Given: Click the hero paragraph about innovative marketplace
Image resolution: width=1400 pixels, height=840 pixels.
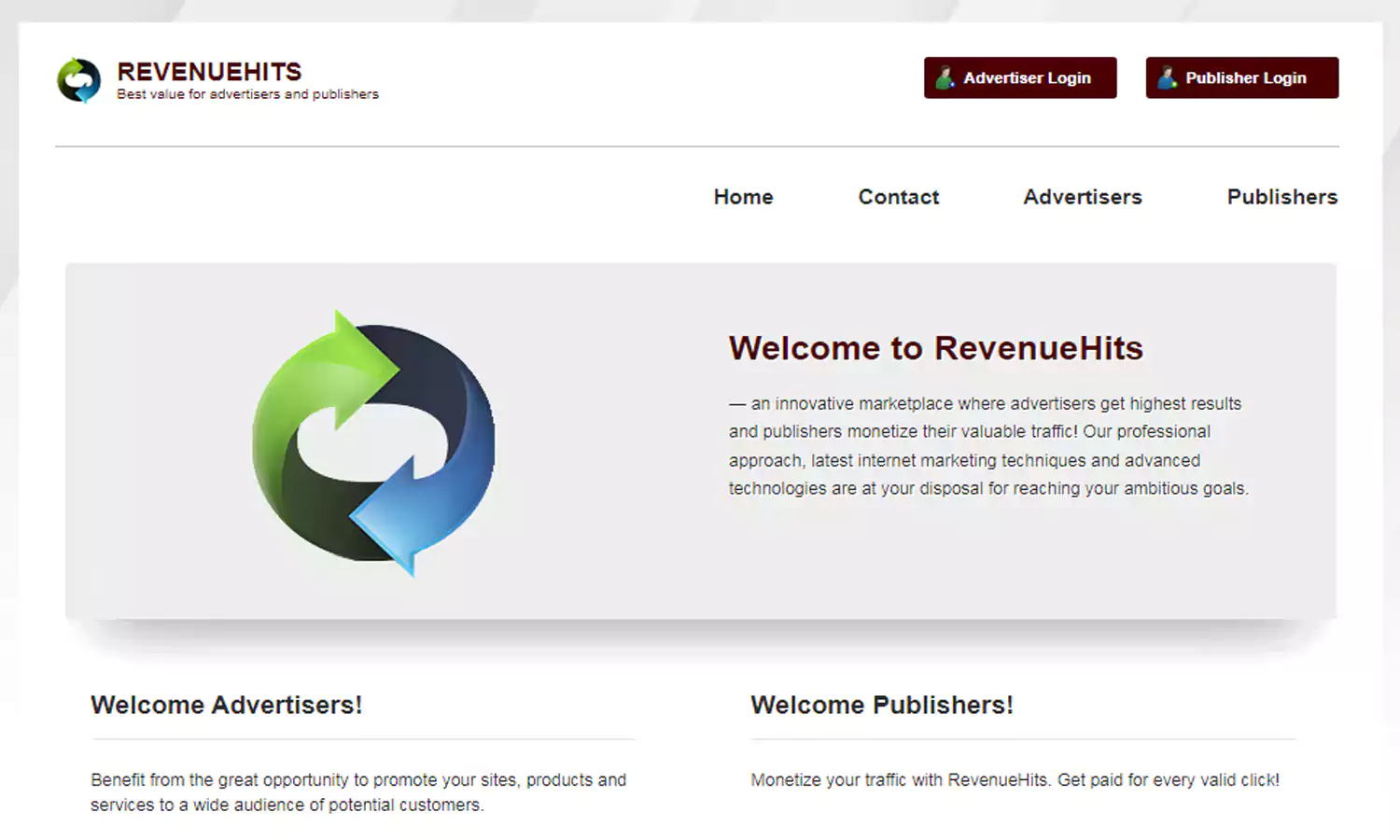Looking at the screenshot, I should tap(987, 446).
